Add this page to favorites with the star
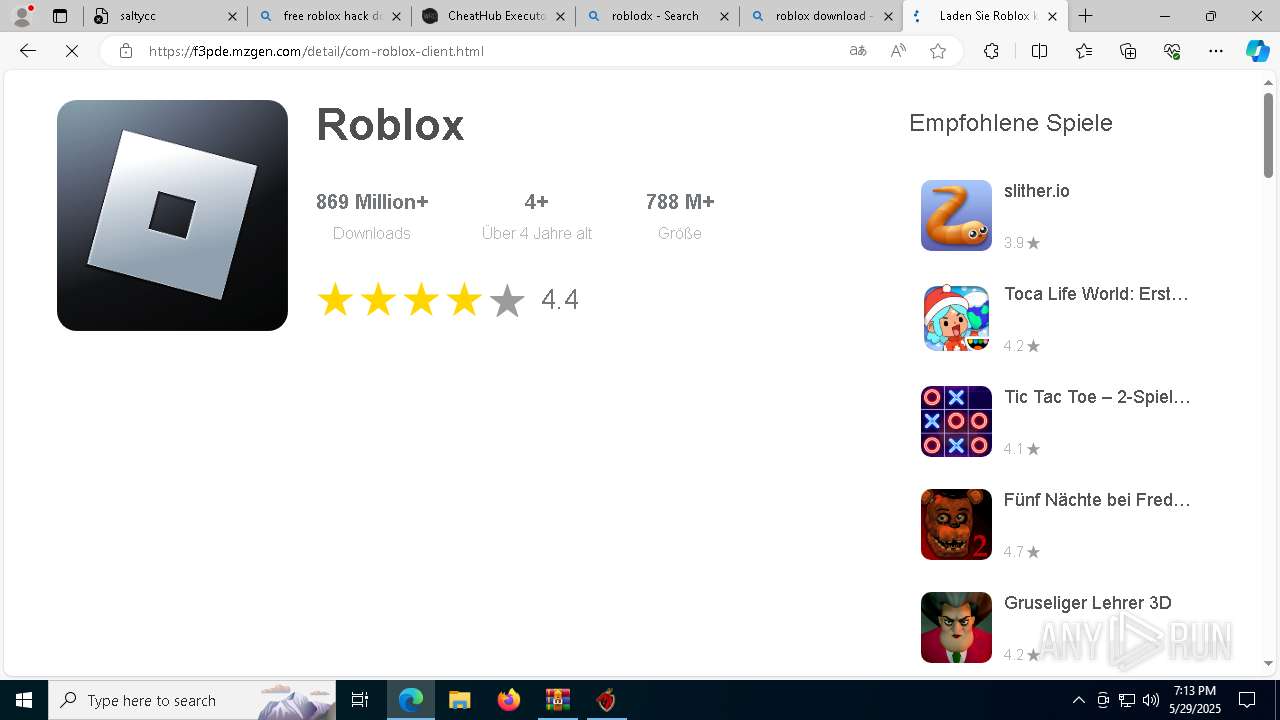This screenshot has height=720, width=1280. (x=938, y=51)
